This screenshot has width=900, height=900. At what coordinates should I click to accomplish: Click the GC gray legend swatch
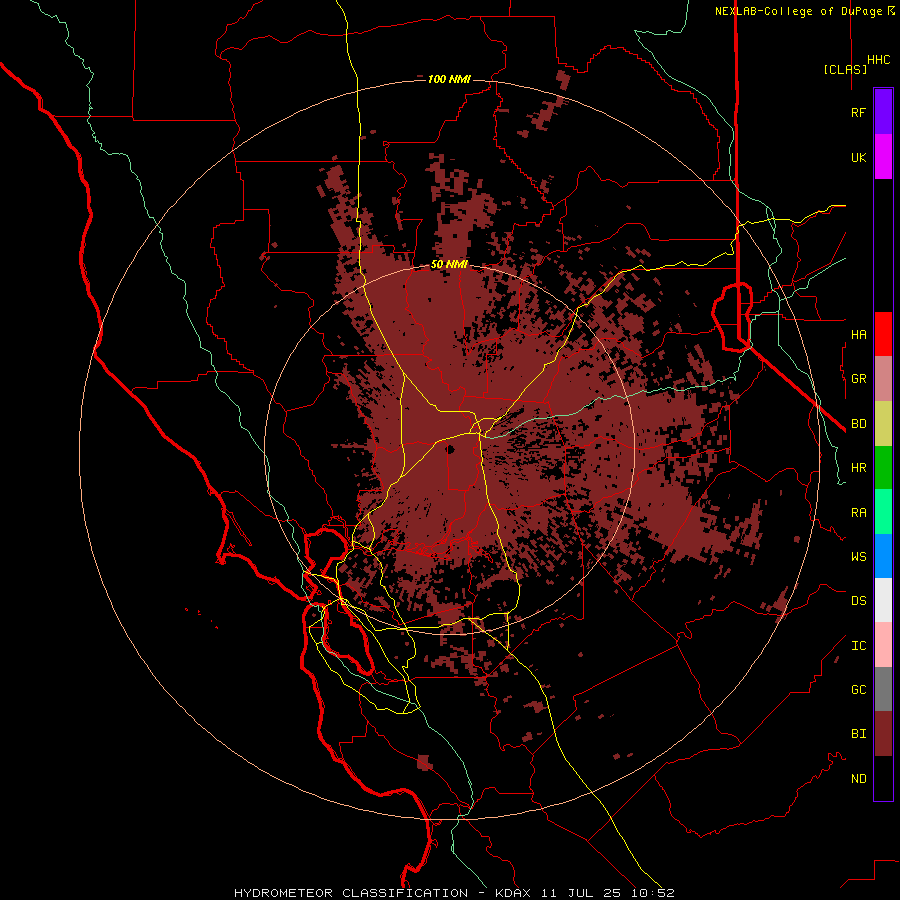tap(883, 689)
